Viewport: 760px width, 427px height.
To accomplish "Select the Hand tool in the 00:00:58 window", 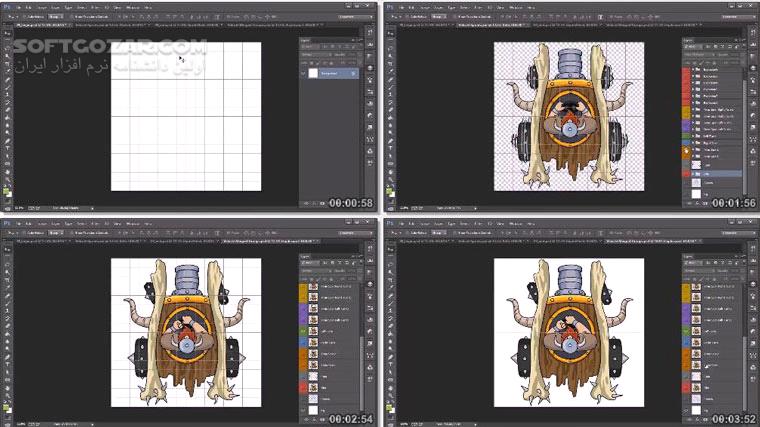I will (x=7, y=172).
